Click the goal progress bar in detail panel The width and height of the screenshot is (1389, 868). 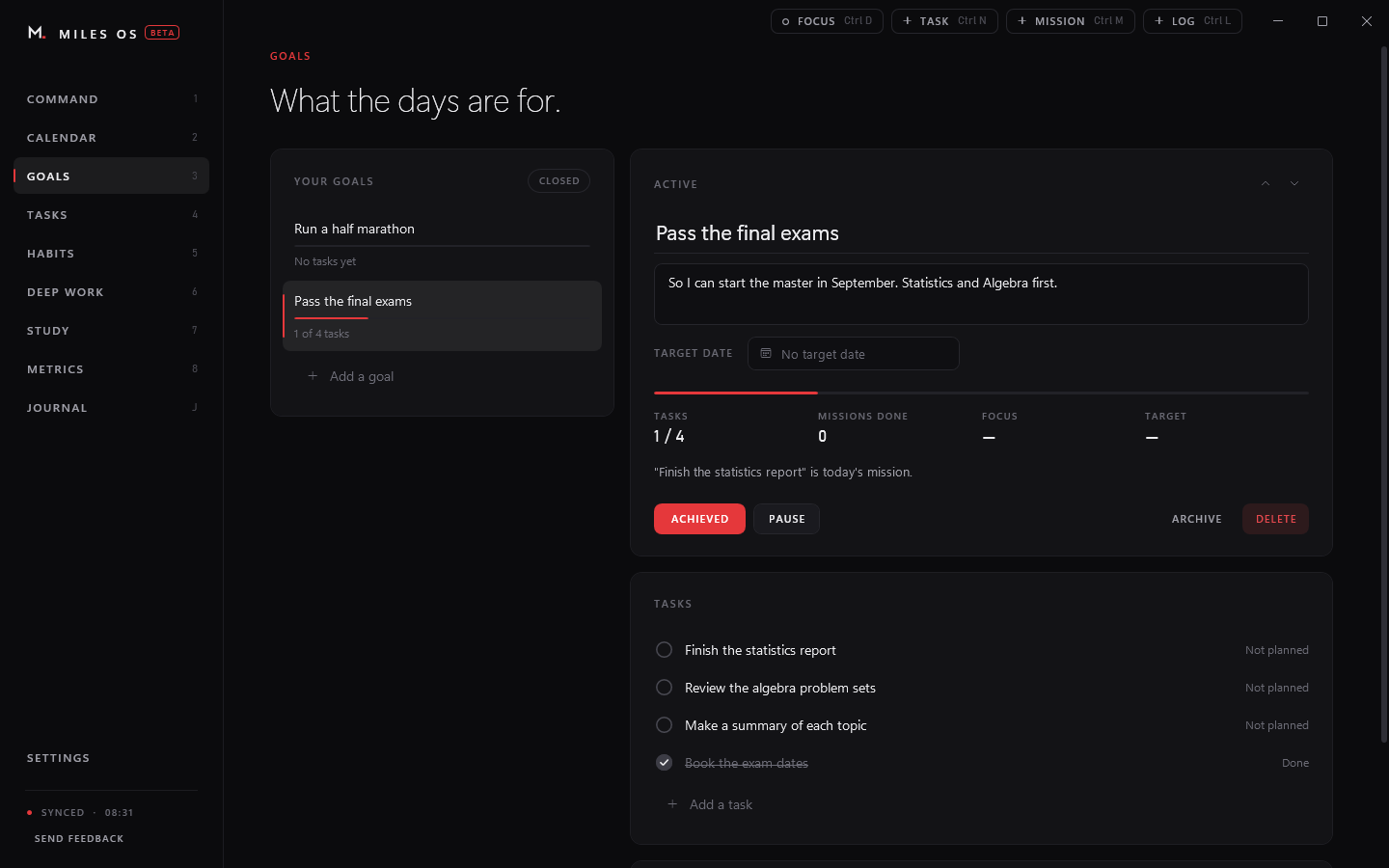coord(981,393)
